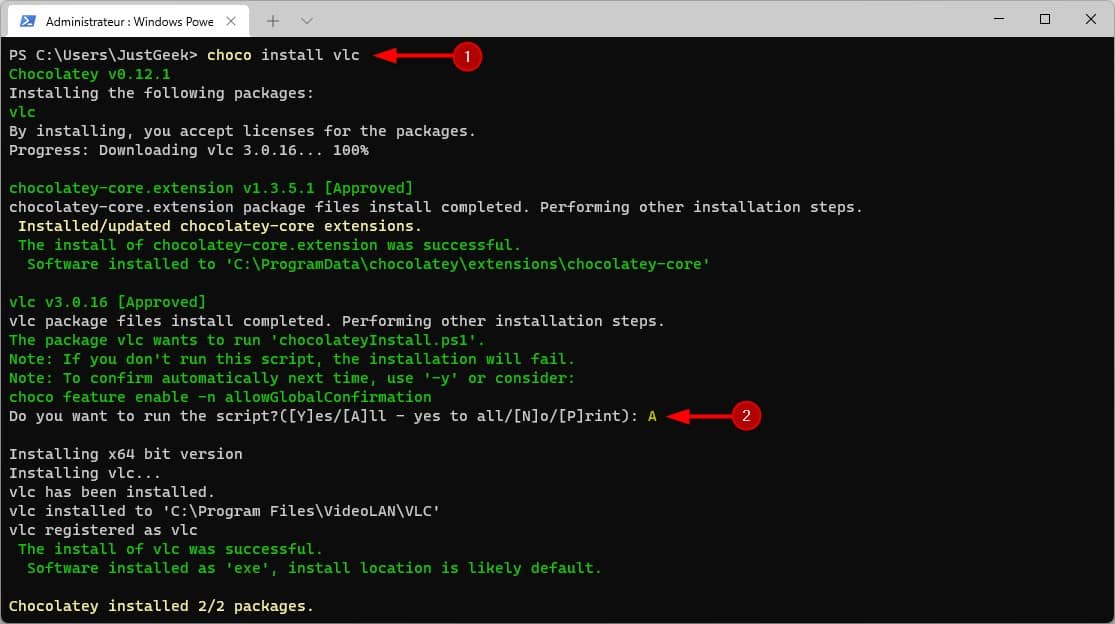This screenshot has height=624, width=1115.
Task: Click 'choco feature enable -n allowGlobalConfirmation' line
Action: [x=220, y=397]
